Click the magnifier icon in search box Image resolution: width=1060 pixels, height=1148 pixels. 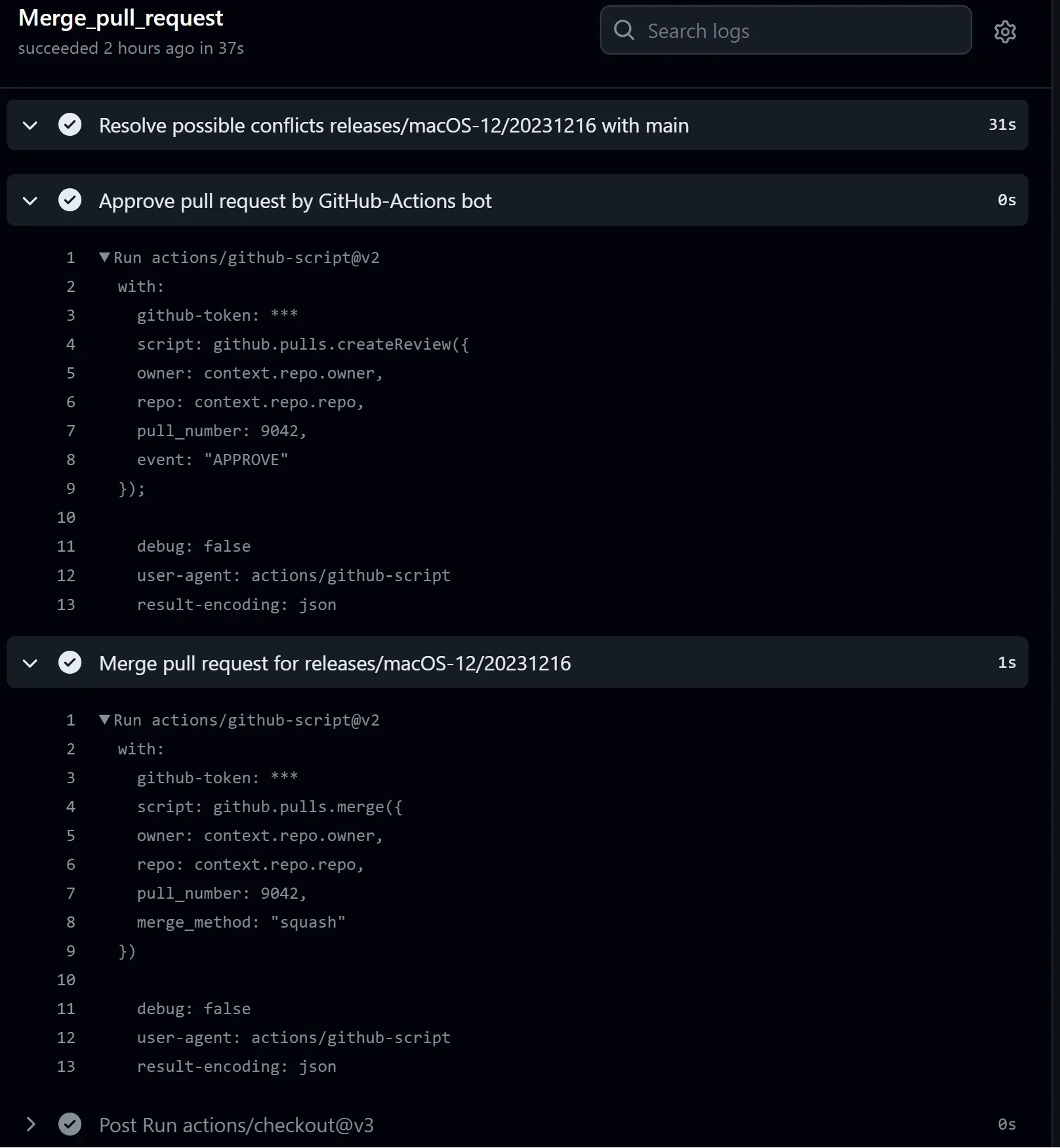point(624,30)
